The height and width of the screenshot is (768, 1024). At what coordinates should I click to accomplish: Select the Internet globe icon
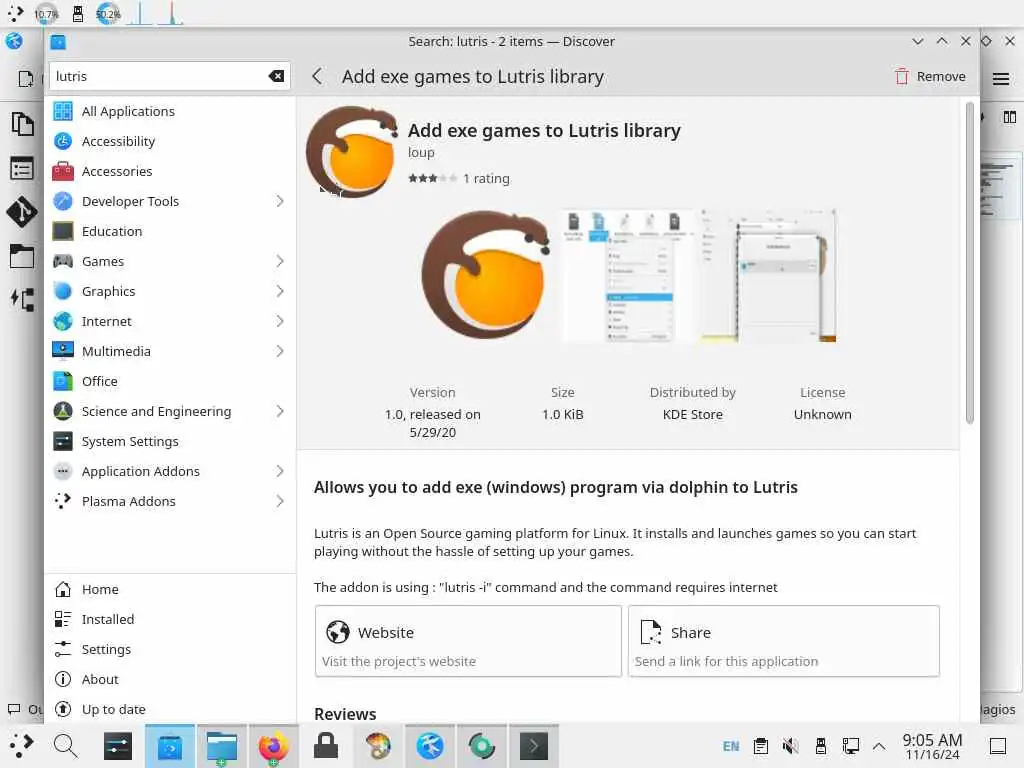63,321
